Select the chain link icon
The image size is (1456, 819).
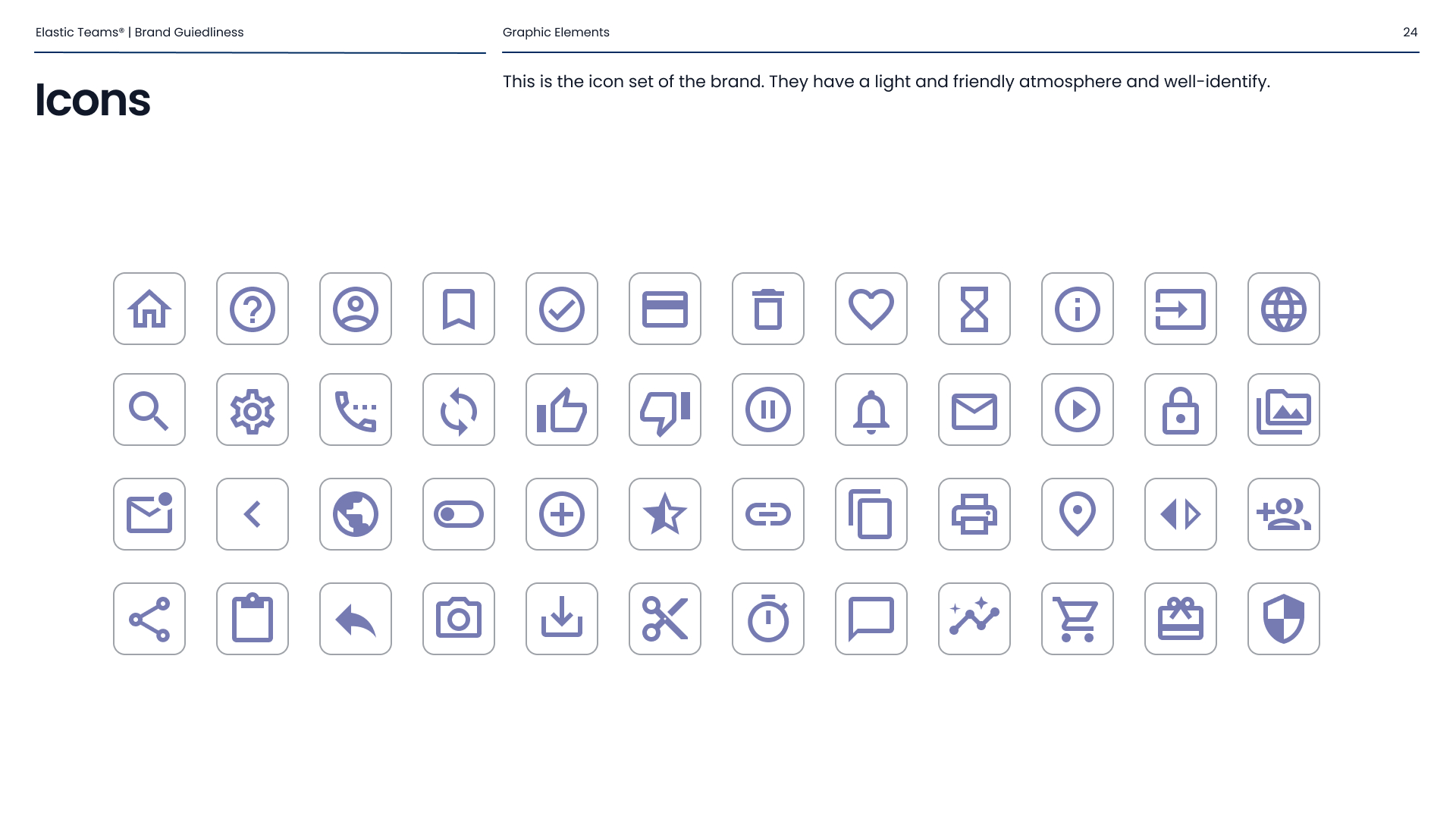(x=768, y=514)
